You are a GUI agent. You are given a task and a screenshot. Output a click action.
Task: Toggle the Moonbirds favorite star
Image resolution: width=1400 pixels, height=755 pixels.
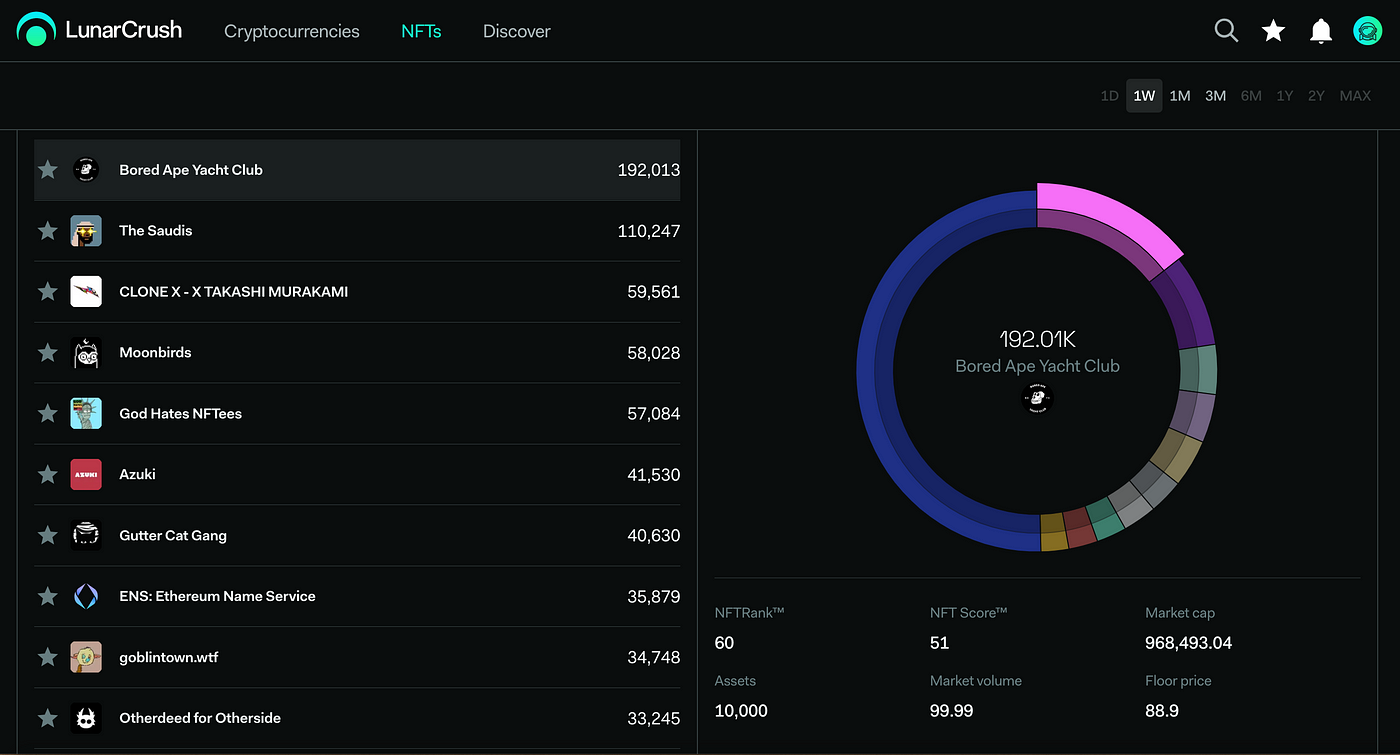pyautogui.click(x=47, y=352)
